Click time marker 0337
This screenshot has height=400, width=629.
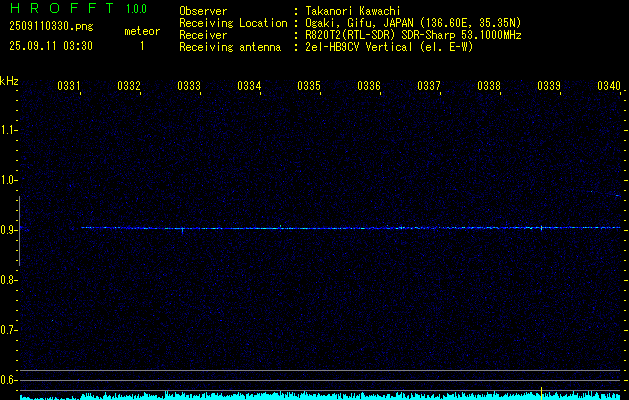point(429,86)
